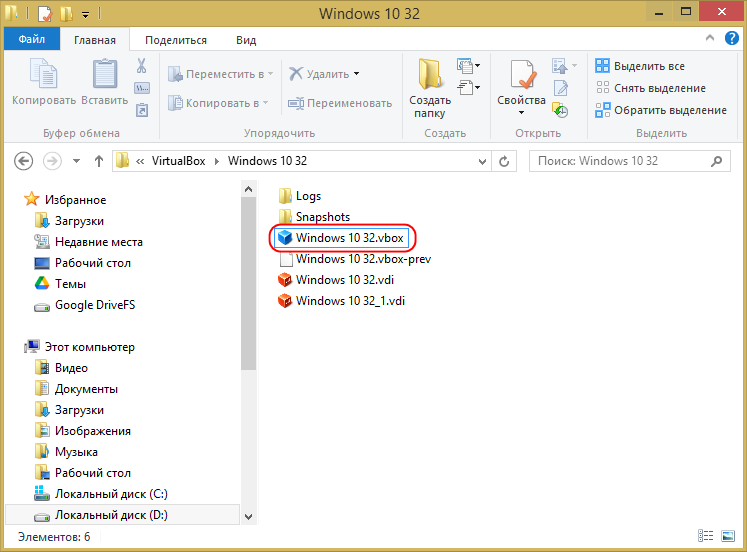
Task: Click the Paste shortcut icon
Action: pos(142,110)
